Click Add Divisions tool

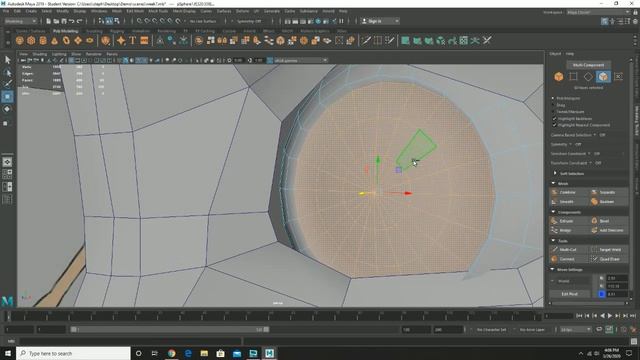(x=609, y=230)
